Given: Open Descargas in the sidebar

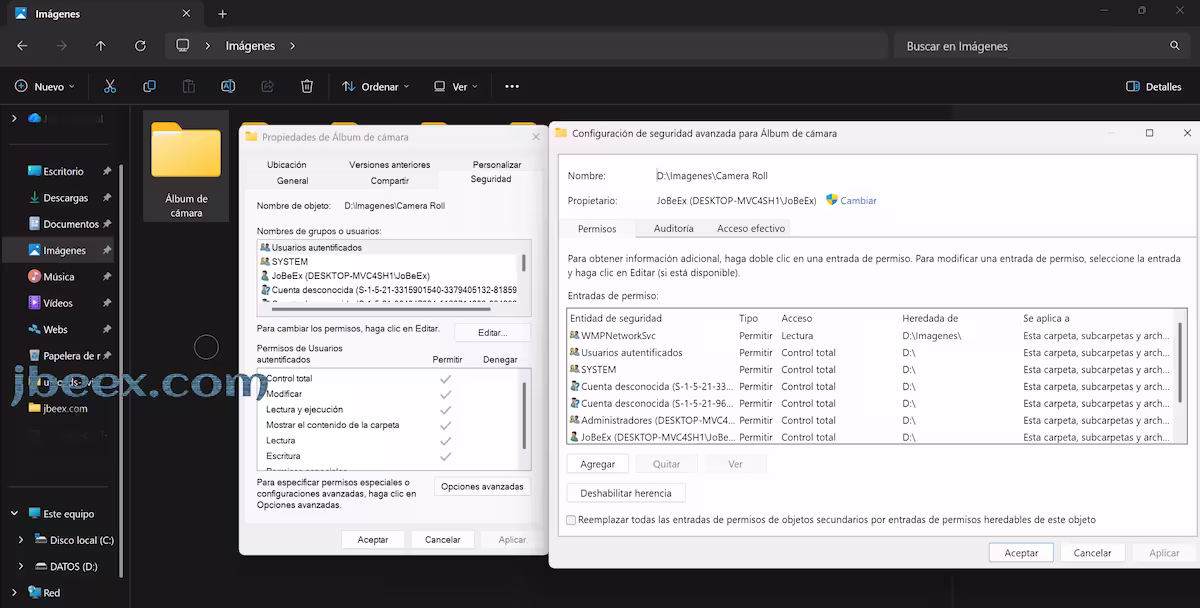Looking at the screenshot, I should click(x=65, y=198).
